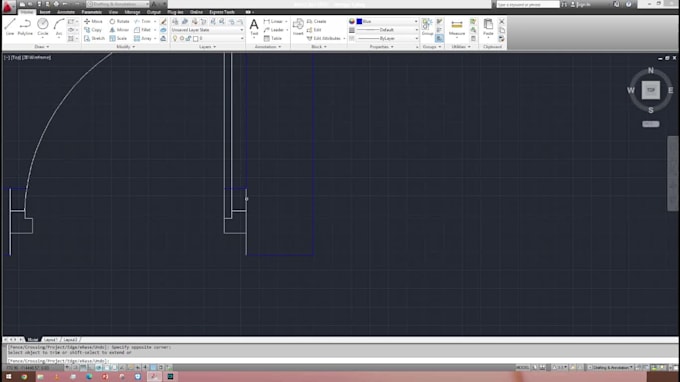Open the Default lineweight dropdown
Viewport: 680px width, 382px height.
[387, 30]
